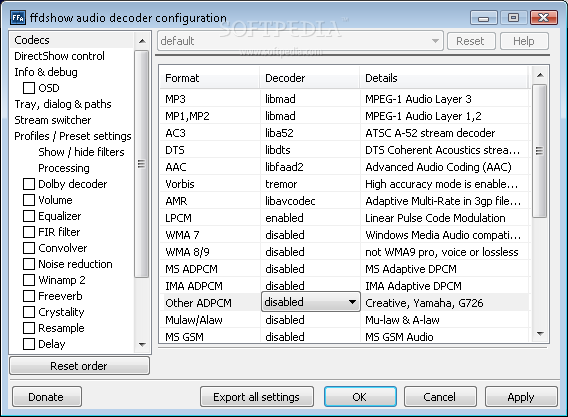Screen dimensions: 568x417
Task: Click 'Linear Pulse Code Modulation' details
Action: (x=435, y=218)
